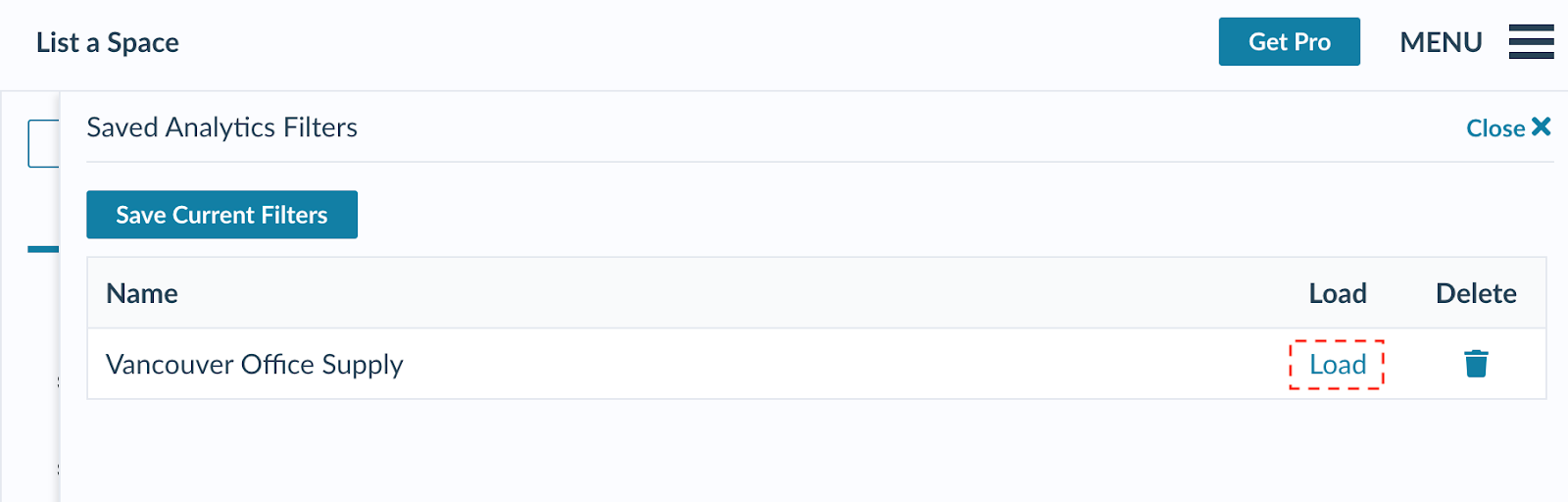Click the partially hidden outlined box behind panel
The height and width of the screenshot is (502, 1568).
click(43, 143)
